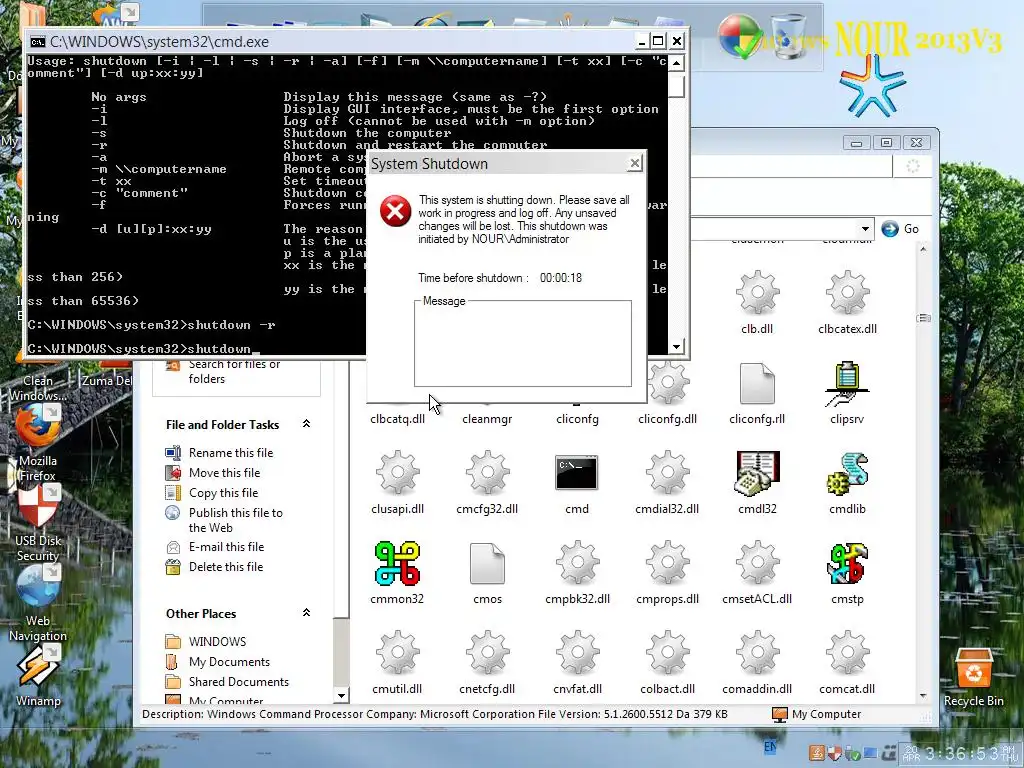Close the System Shutdown dialog

point(634,163)
